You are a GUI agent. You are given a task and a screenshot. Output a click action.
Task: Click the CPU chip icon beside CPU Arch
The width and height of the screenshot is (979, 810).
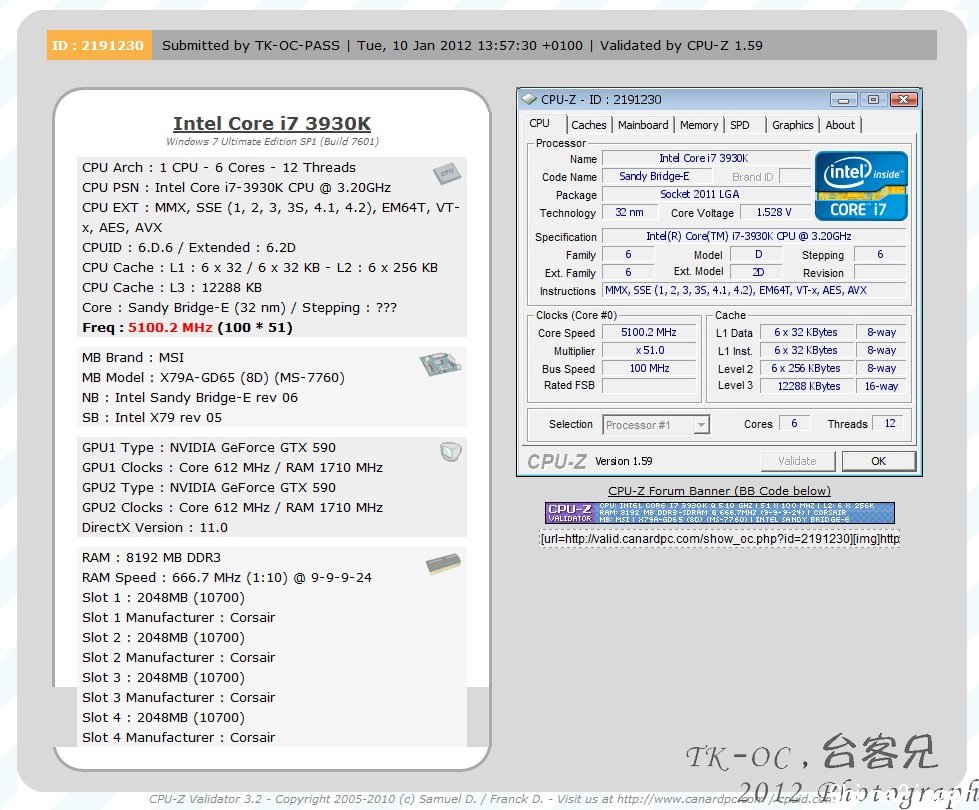pos(447,172)
